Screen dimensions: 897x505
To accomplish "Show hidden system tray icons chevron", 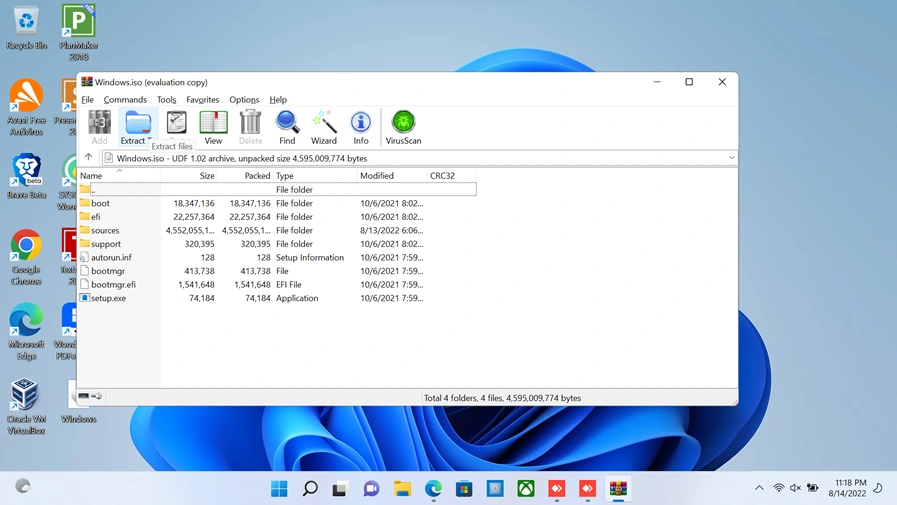I will (x=759, y=488).
